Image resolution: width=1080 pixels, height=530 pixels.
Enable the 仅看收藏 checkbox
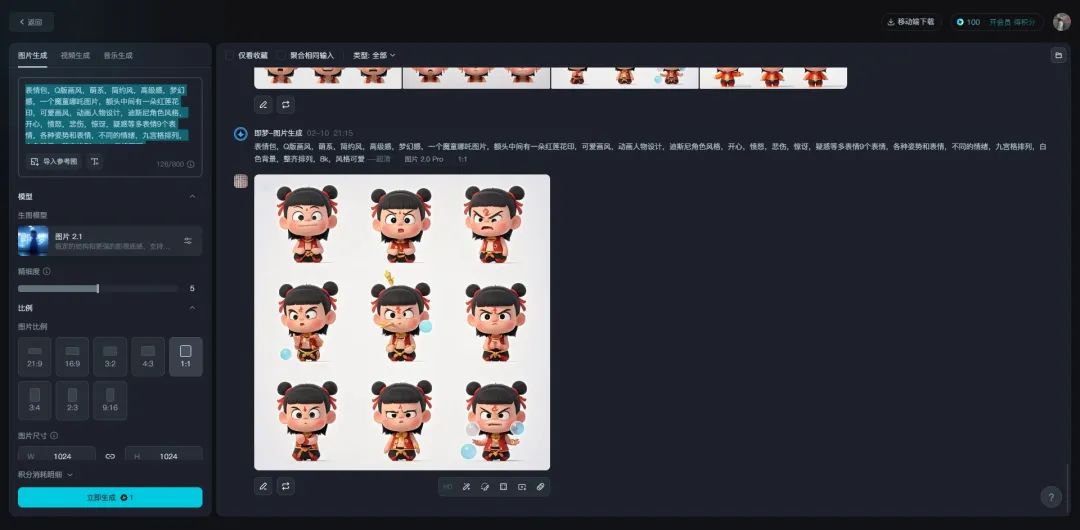[230, 55]
